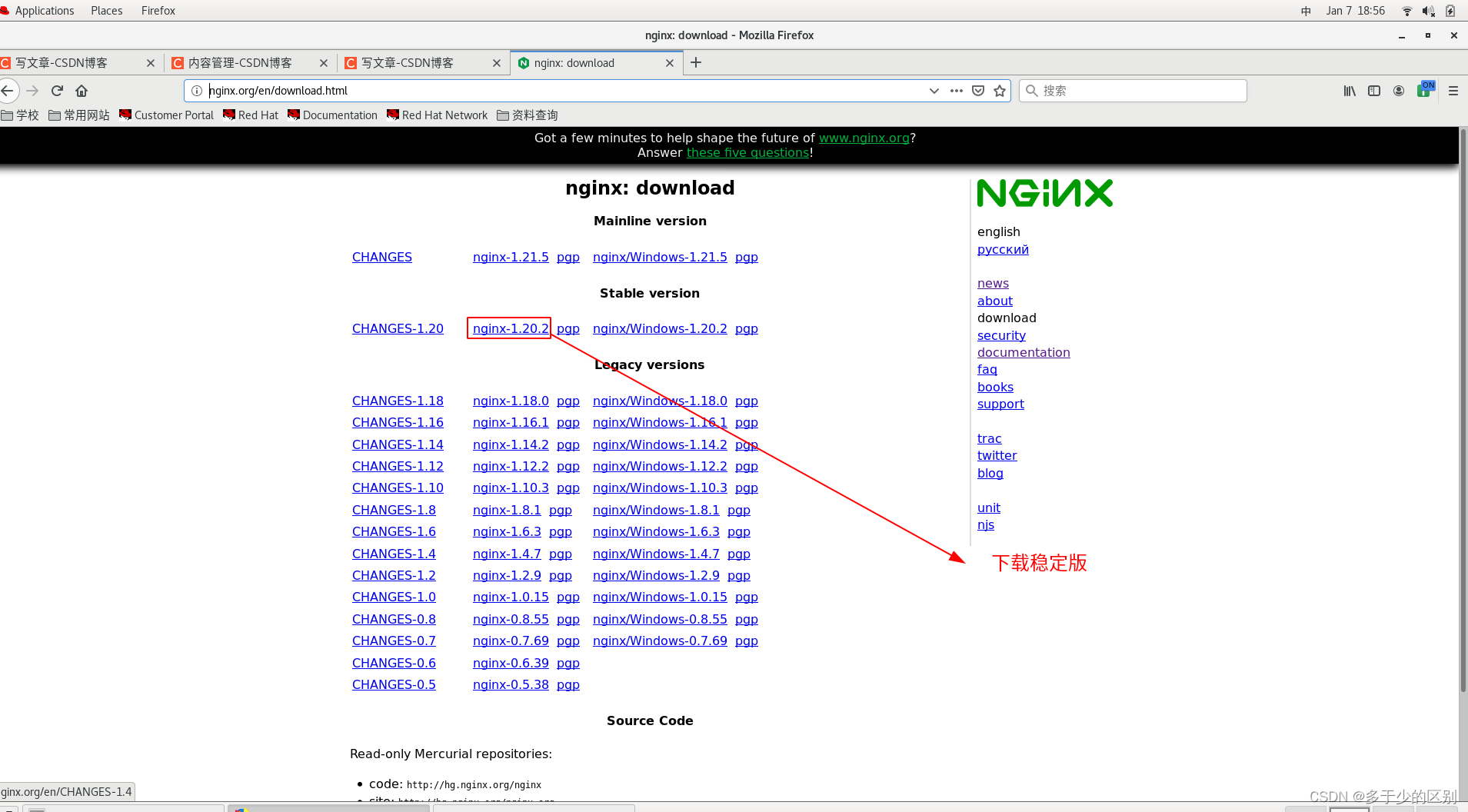This screenshot has height=812, width=1468.
Task: Open pgp signature for nginx-1.21.5
Action: click(x=568, y=258)
